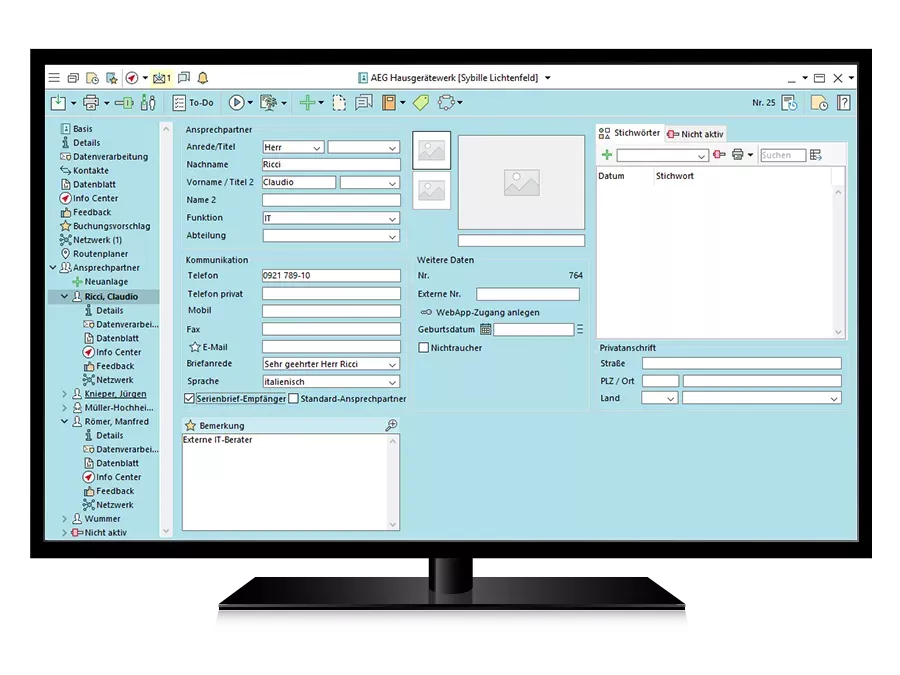Click the hamburger menu icon in title bar
This screenshot has height=675, width=900.
coord(54,78)
